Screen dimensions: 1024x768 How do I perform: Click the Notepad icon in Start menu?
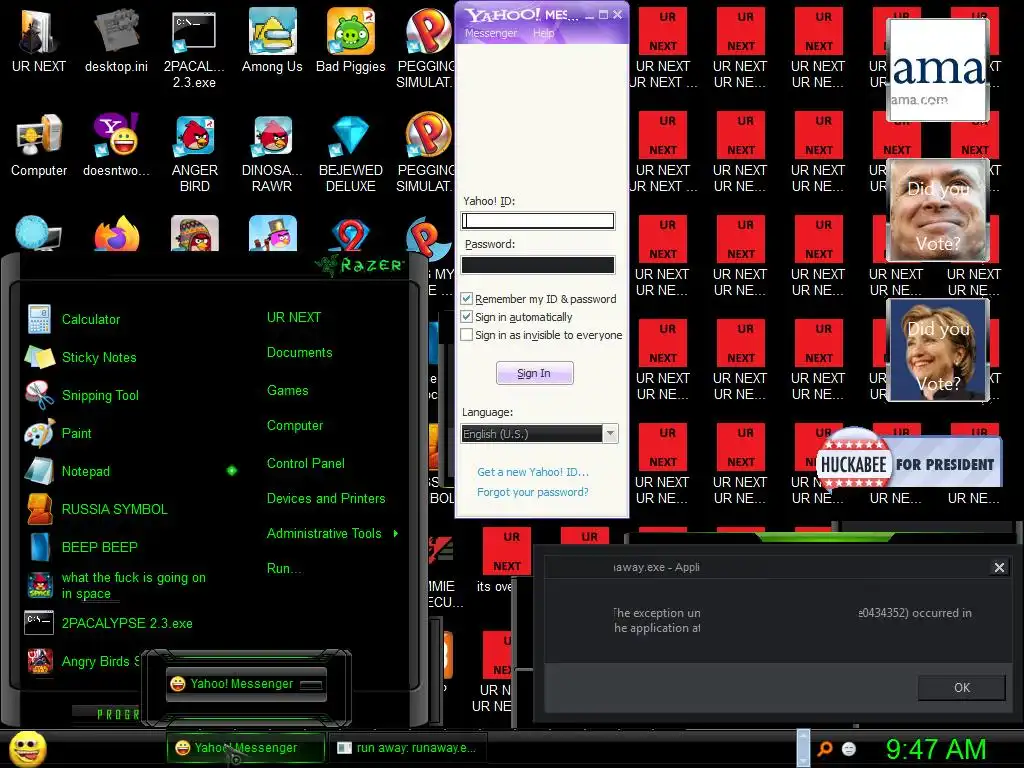coord(39,471)
